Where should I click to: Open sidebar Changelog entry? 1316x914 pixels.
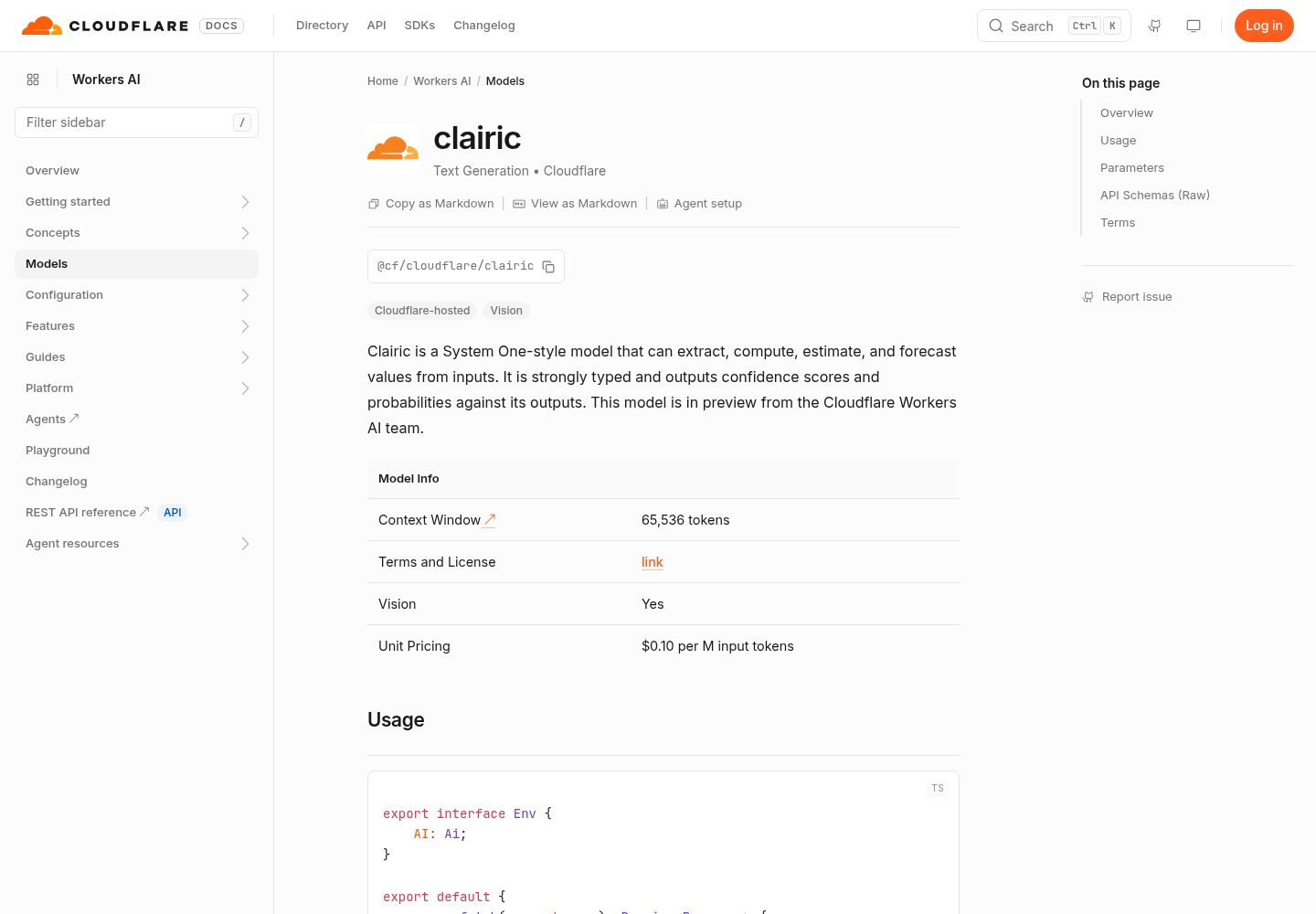coord(57,482)
